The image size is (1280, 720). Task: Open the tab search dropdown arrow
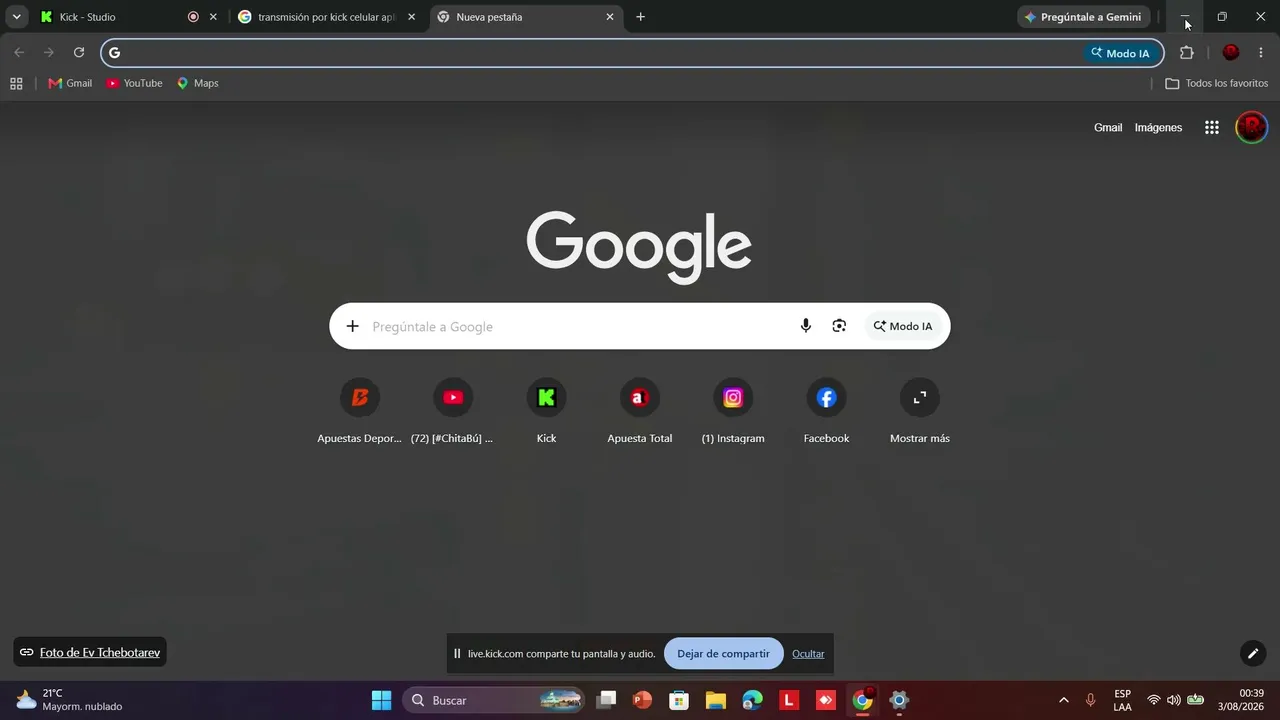click(x=16, y=17)
